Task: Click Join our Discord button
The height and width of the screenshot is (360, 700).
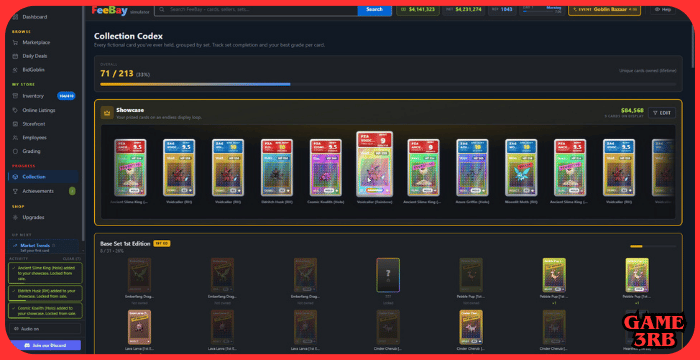Action: (45, 345)
